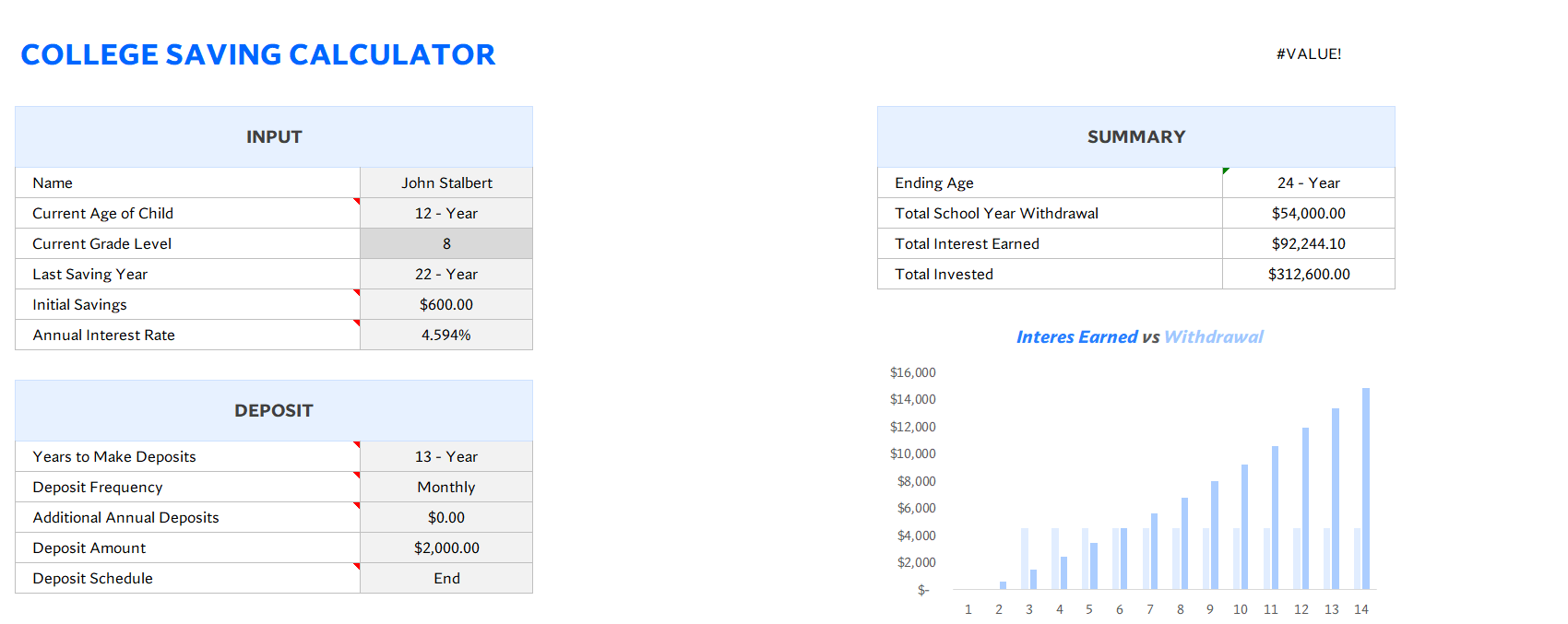This screenshot has height=624, width=1568.
Task: Select the Total School Year Withdrawal label
Action: point(997,213)
